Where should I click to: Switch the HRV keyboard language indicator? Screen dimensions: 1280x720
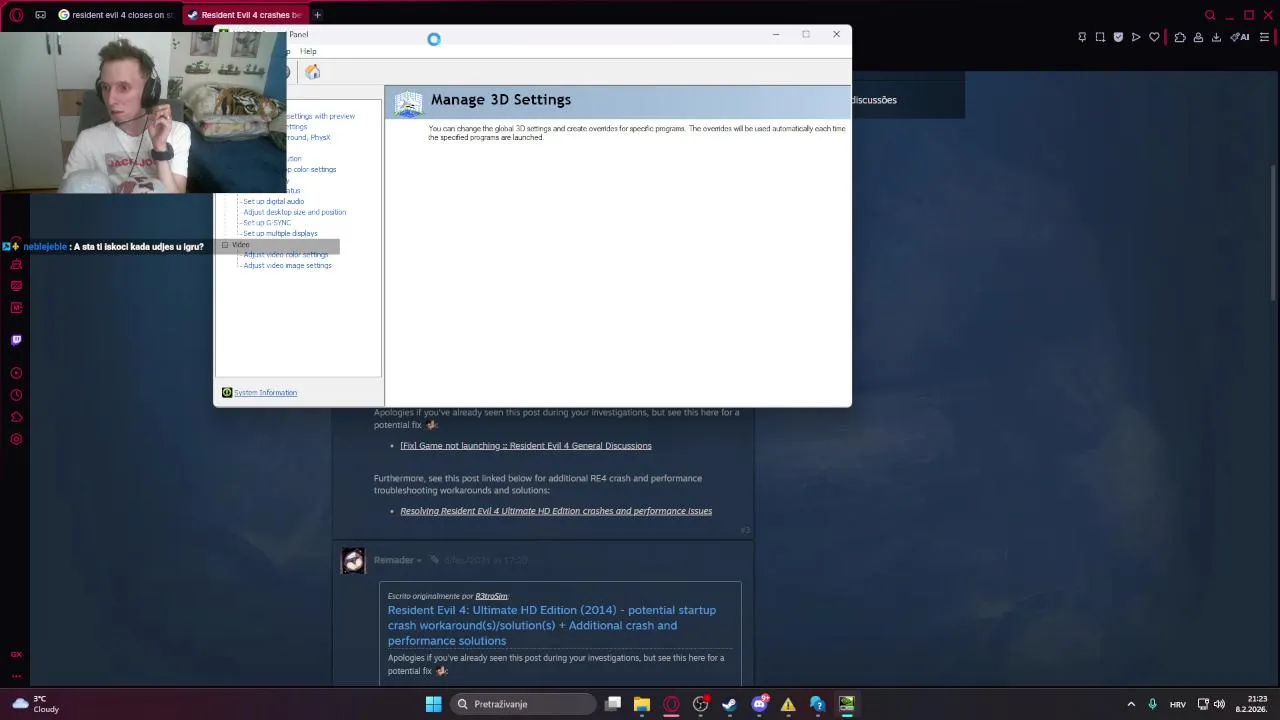(x=1178, y=704)
